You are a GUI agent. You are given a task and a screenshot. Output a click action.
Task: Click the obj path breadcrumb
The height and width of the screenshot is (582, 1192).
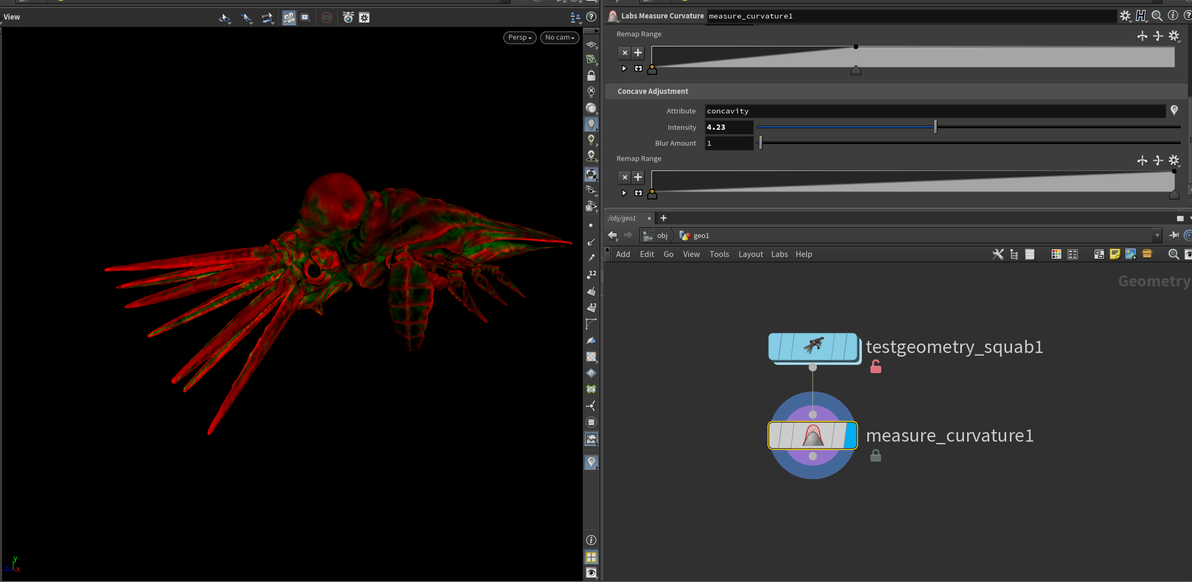point(656,236)
